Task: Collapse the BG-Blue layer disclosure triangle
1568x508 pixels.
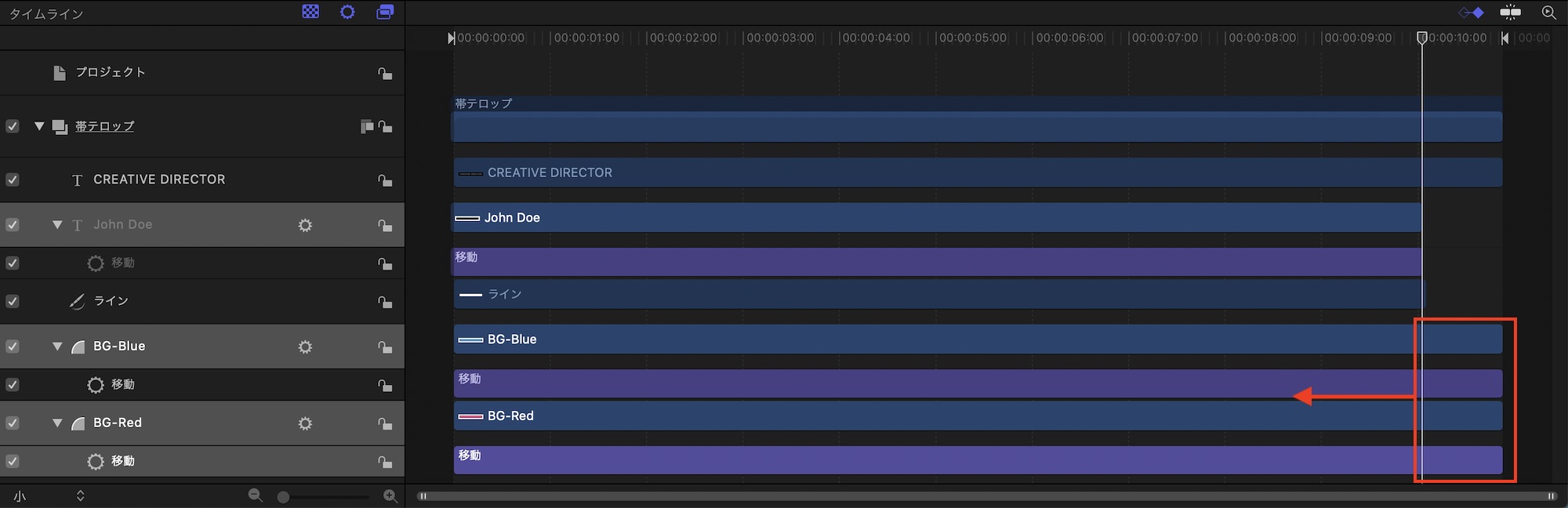Action: coord(57,346)
